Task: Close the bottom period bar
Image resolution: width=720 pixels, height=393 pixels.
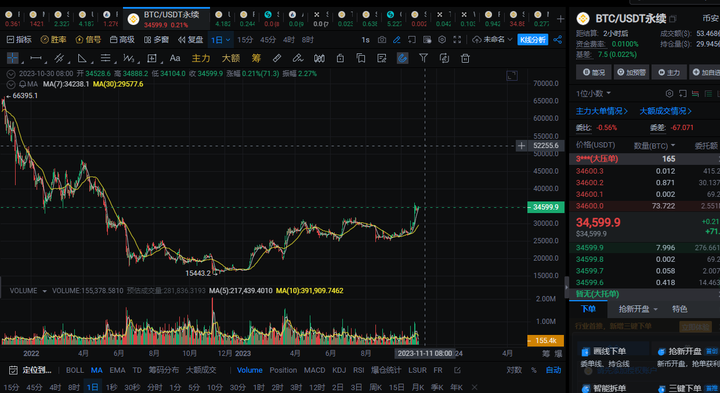Action: (474, 387)
